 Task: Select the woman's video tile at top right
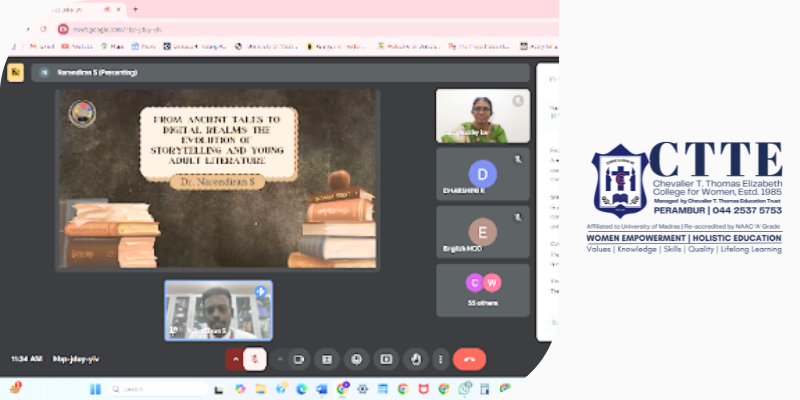[483, 116]
